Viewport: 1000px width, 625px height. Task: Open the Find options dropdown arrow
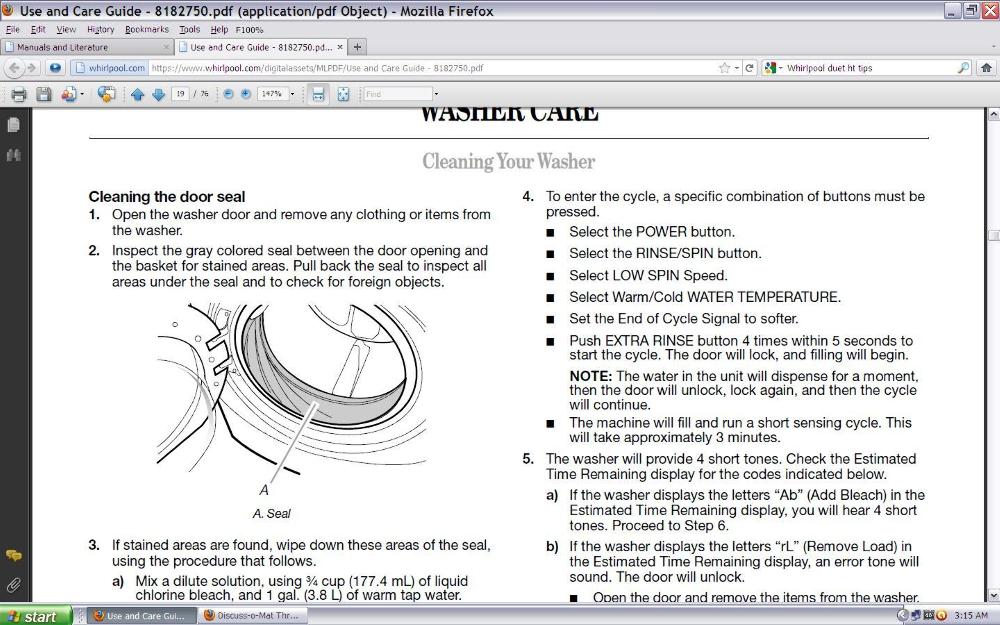click(x=436, y=94)
